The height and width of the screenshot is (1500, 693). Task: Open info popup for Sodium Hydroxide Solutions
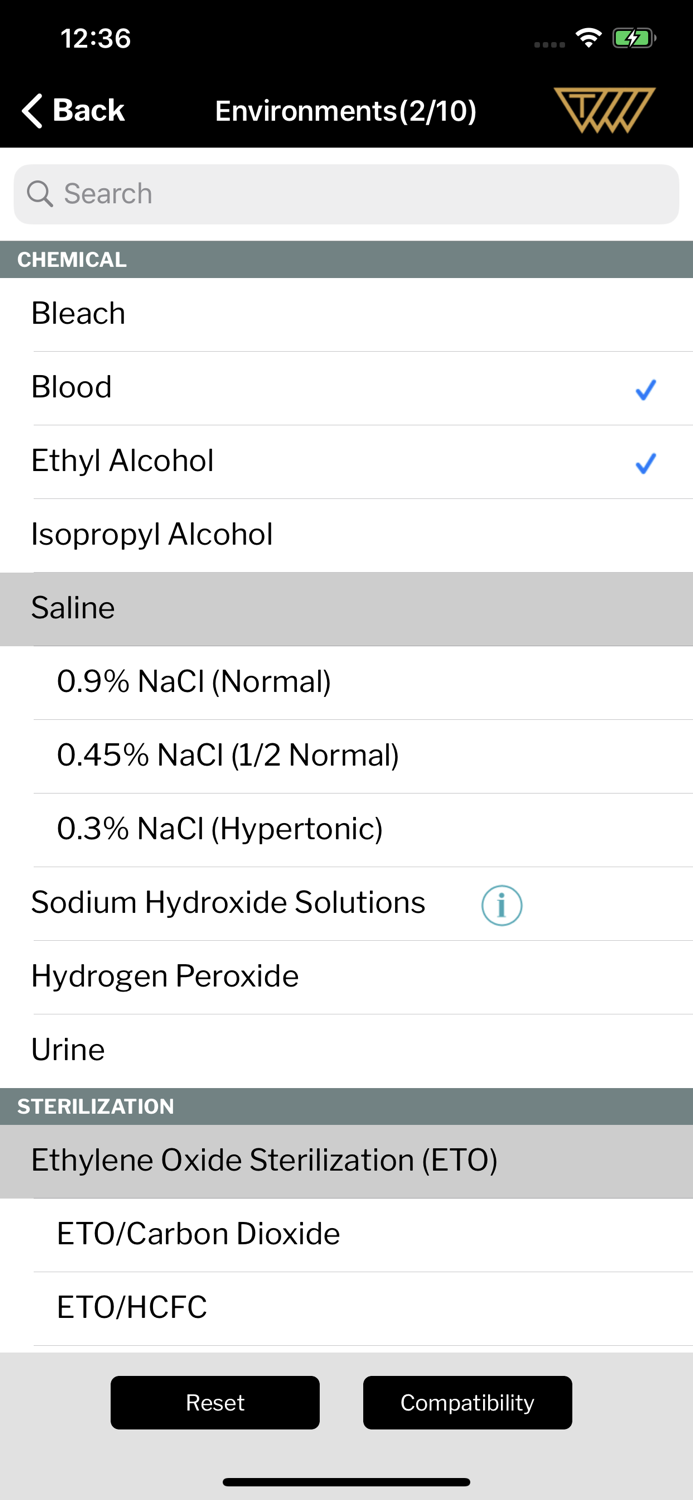tap(501, 905)
